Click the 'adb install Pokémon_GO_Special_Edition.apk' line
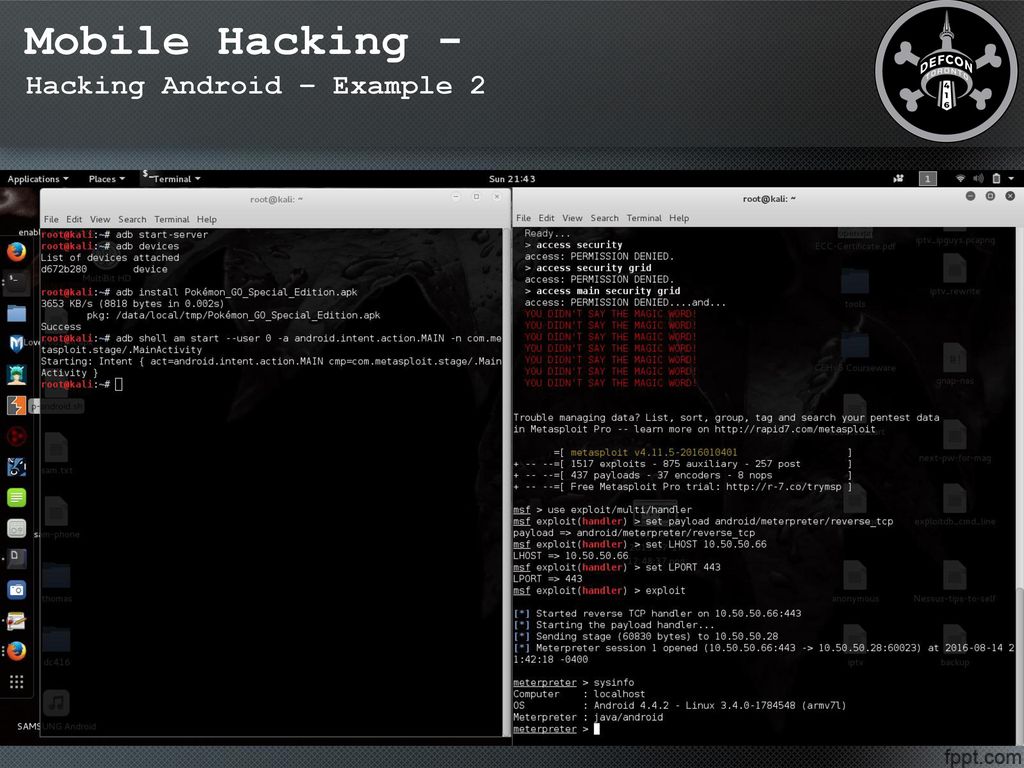The image size is (1024, 768). tap(199, 292)
